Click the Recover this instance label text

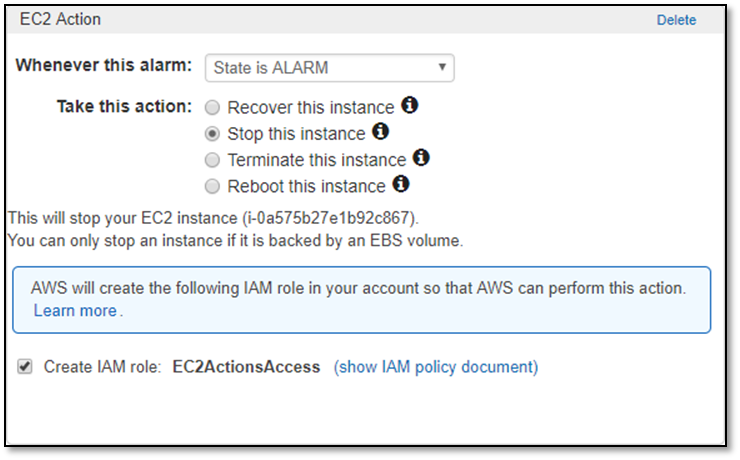click(311, 108)
